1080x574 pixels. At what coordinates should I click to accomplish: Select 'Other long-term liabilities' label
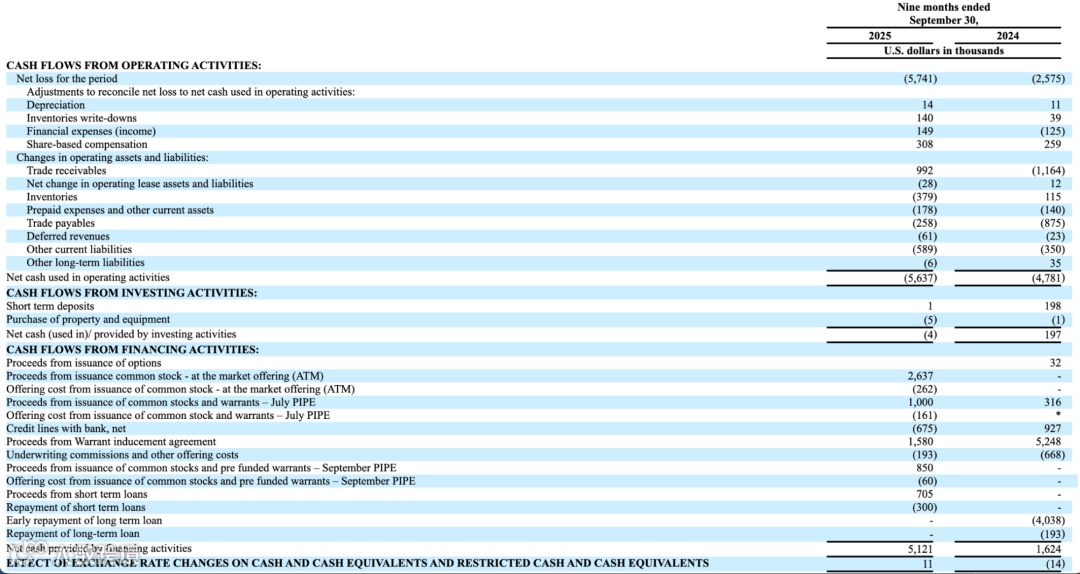[85, 262]
